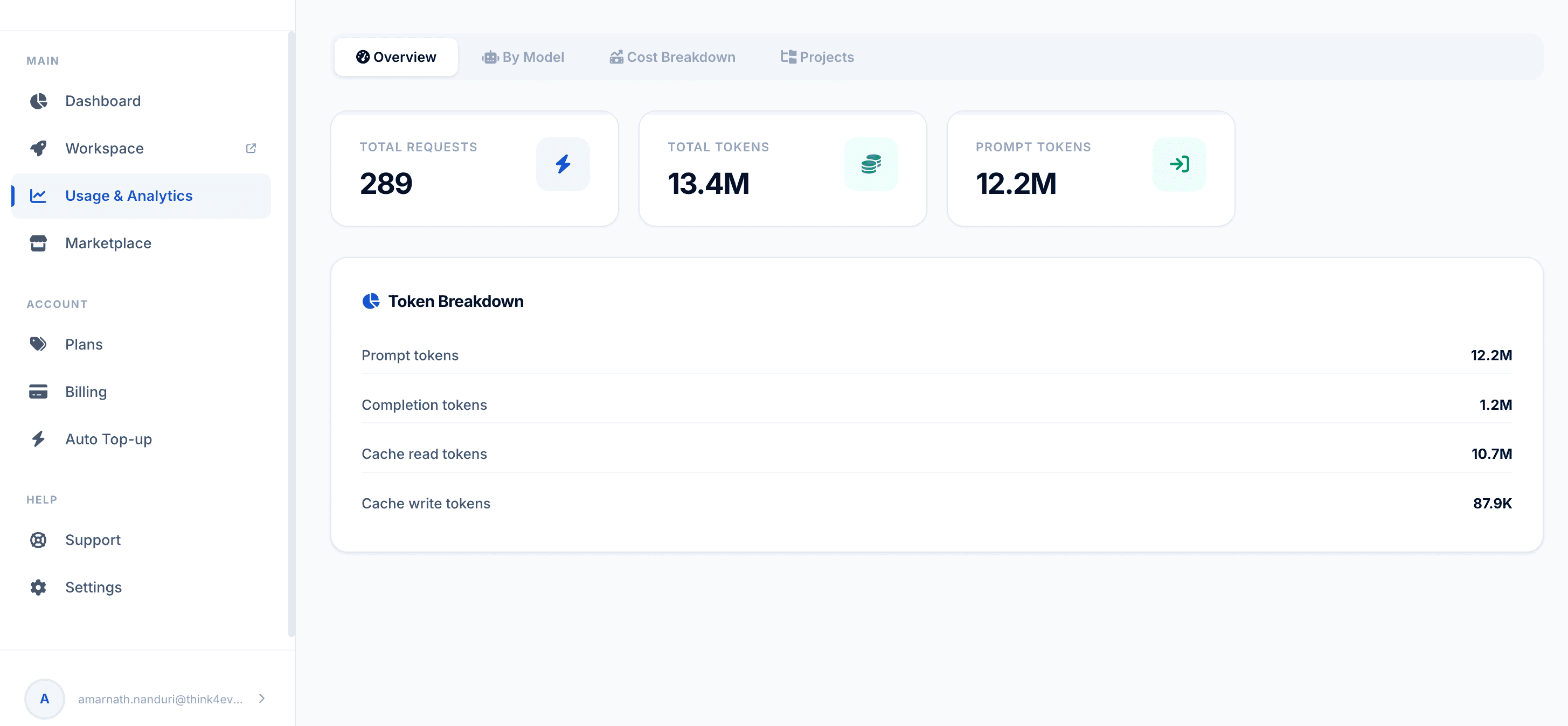Go to Dashboard in sidebar
The image size is (1568, 726).
[141, 101]
